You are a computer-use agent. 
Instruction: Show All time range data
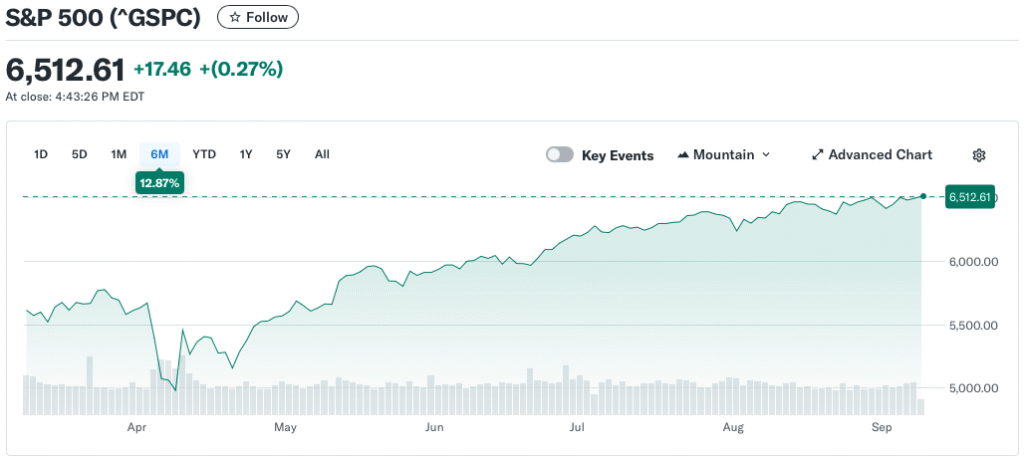(x=322, y=154)
